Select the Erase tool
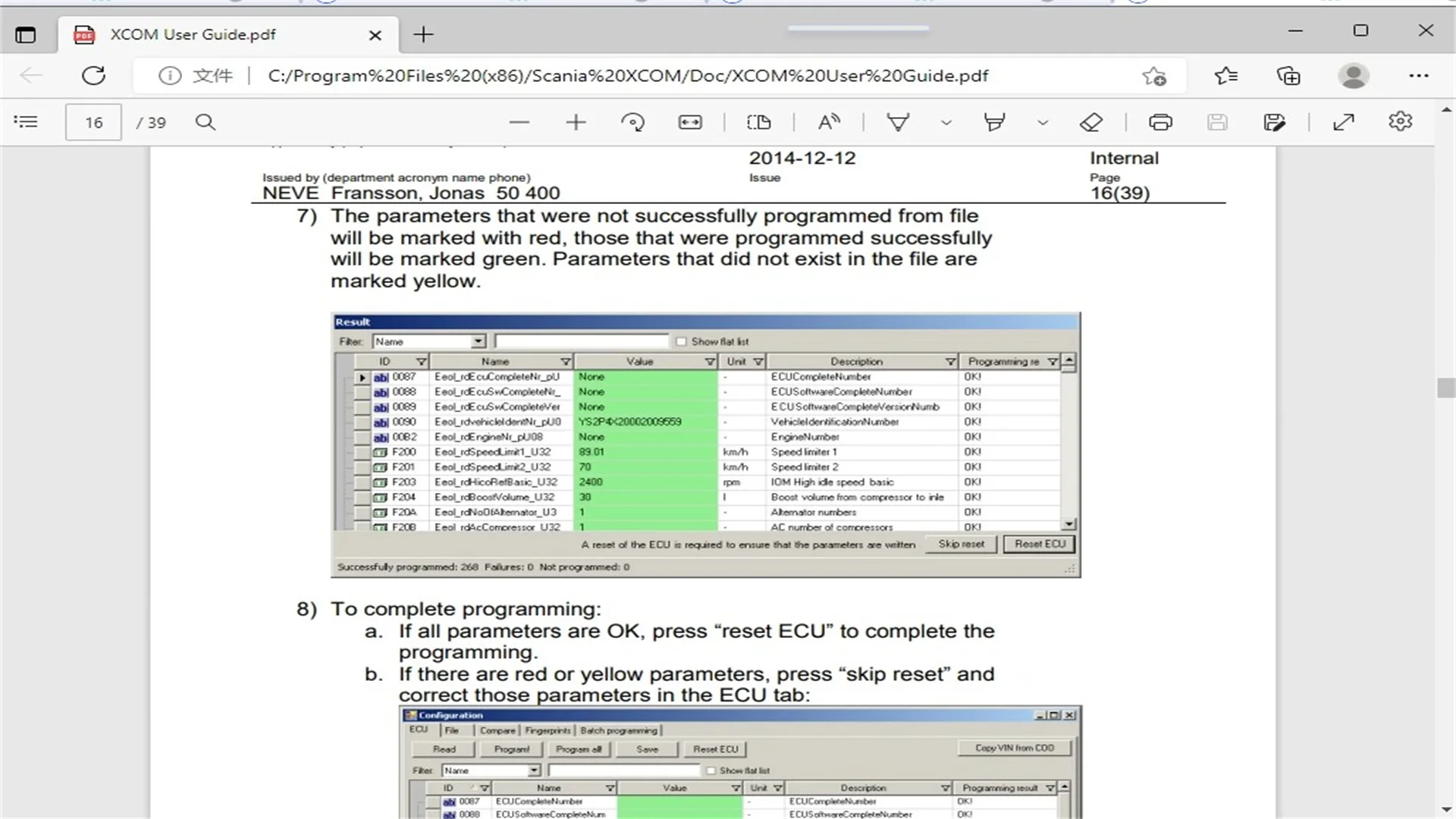1456x819 pixels. [1090, 122]
